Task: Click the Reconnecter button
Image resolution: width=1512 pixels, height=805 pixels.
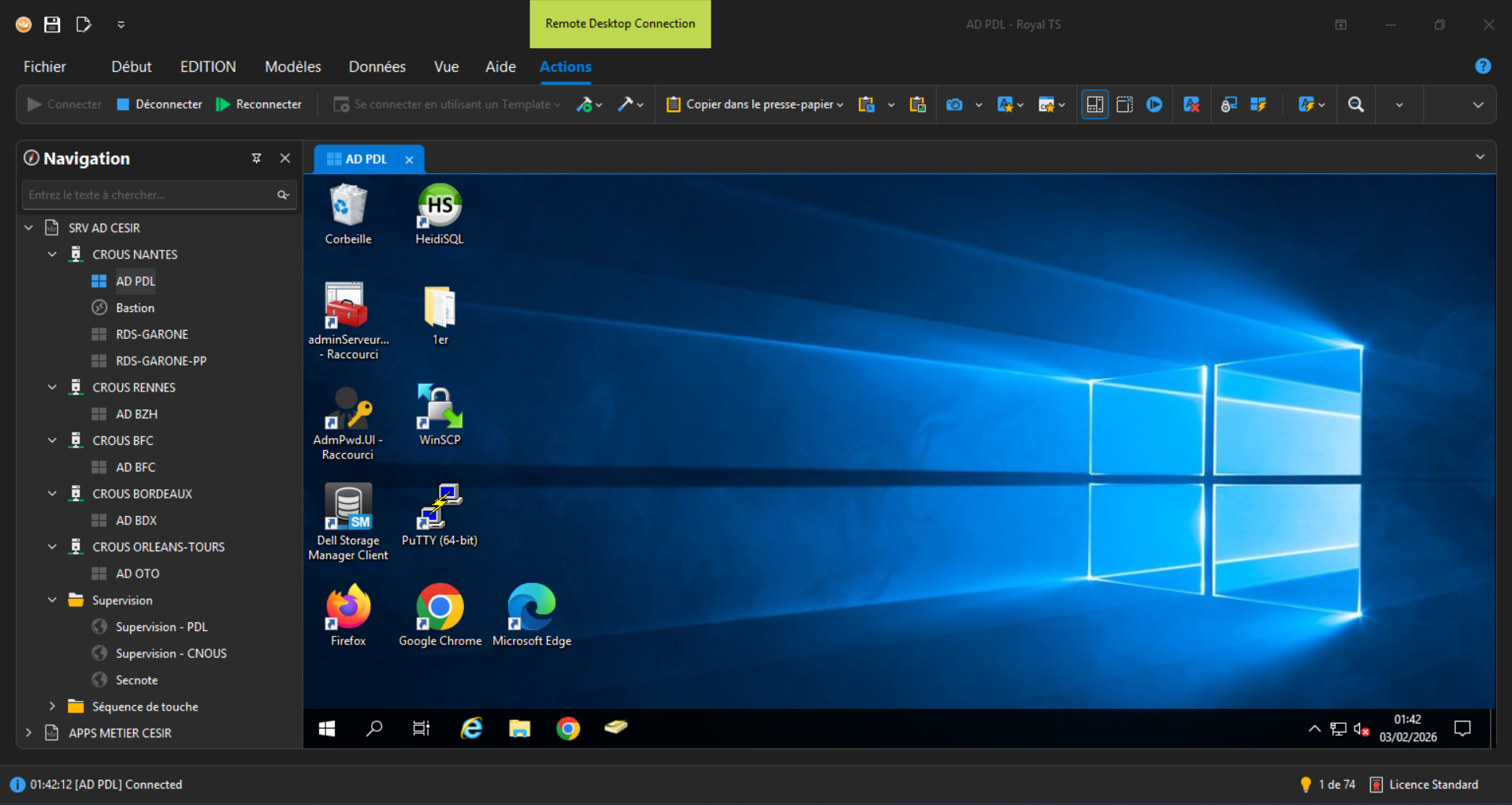Action: 259,105
